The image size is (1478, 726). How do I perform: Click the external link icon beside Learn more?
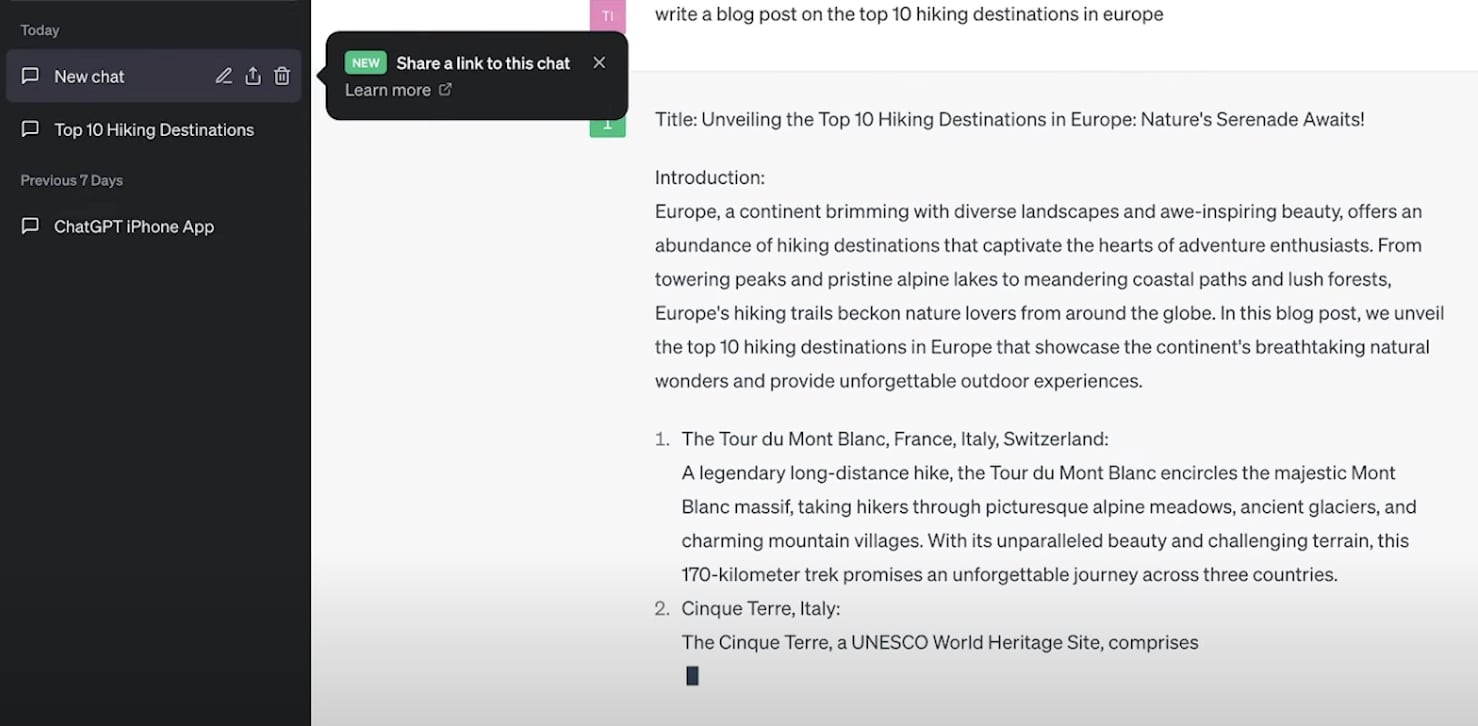446,90
